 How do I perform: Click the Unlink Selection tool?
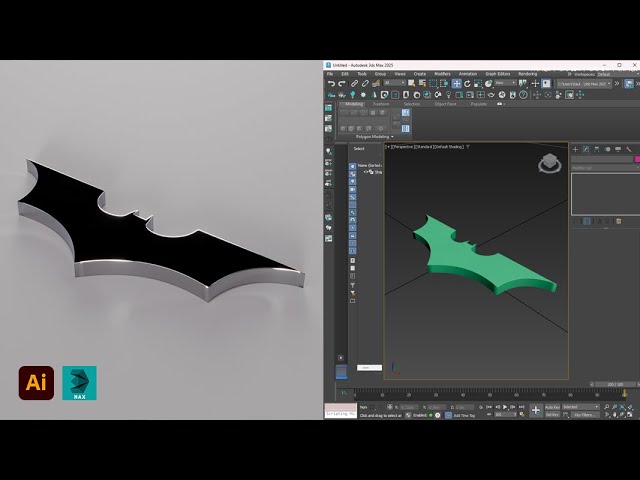tap(365, 84)
